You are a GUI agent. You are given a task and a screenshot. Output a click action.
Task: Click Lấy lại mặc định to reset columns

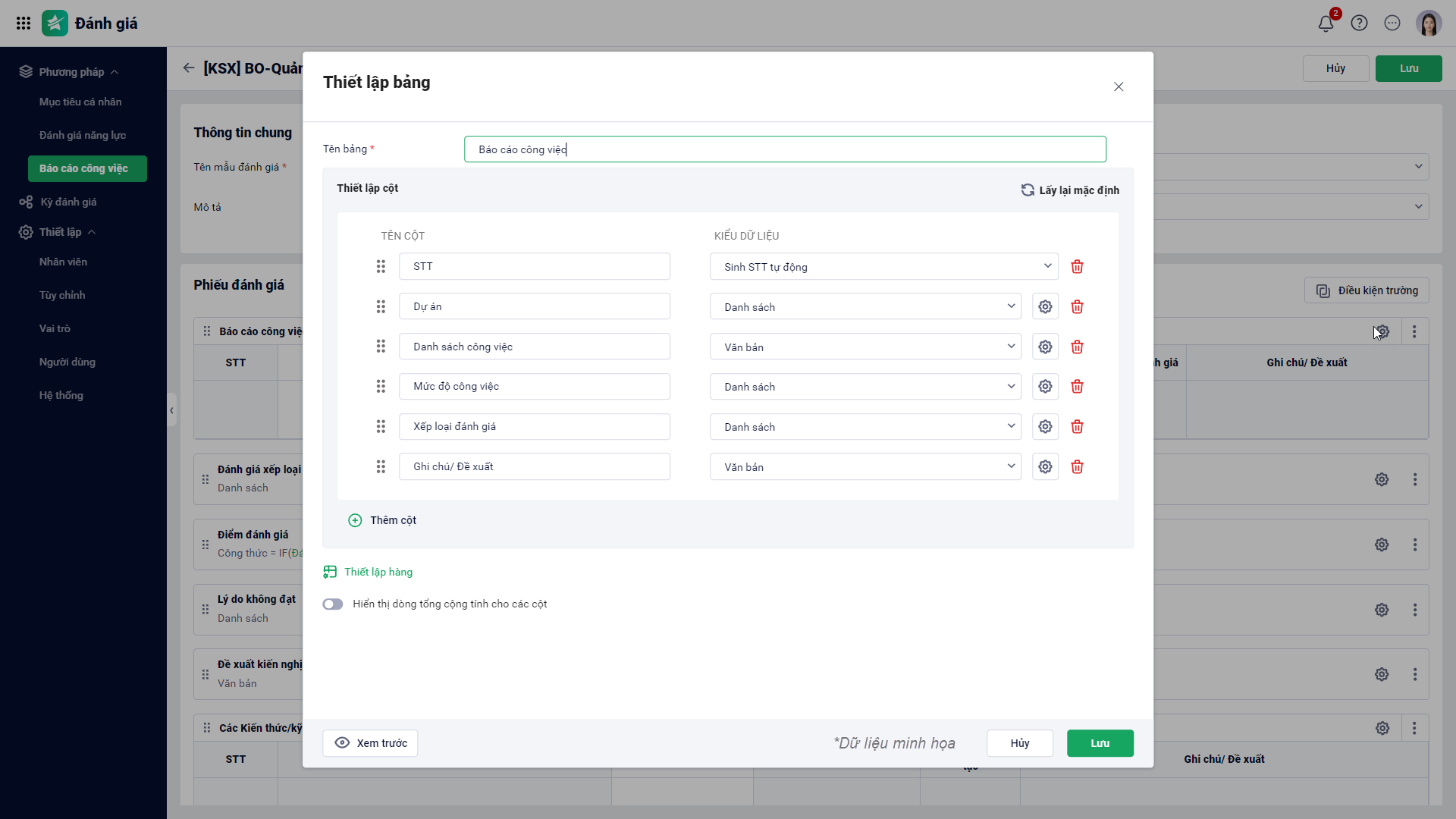click(1070, 190)
